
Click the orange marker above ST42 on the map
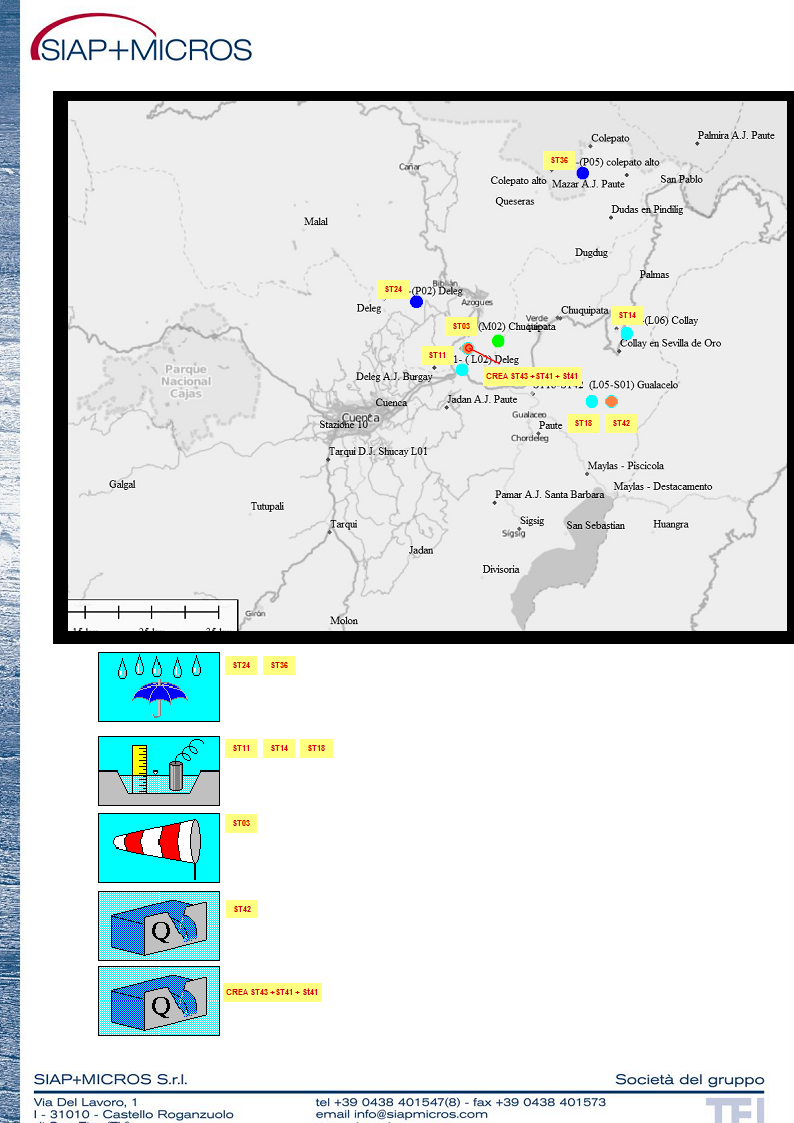[611, 401]
